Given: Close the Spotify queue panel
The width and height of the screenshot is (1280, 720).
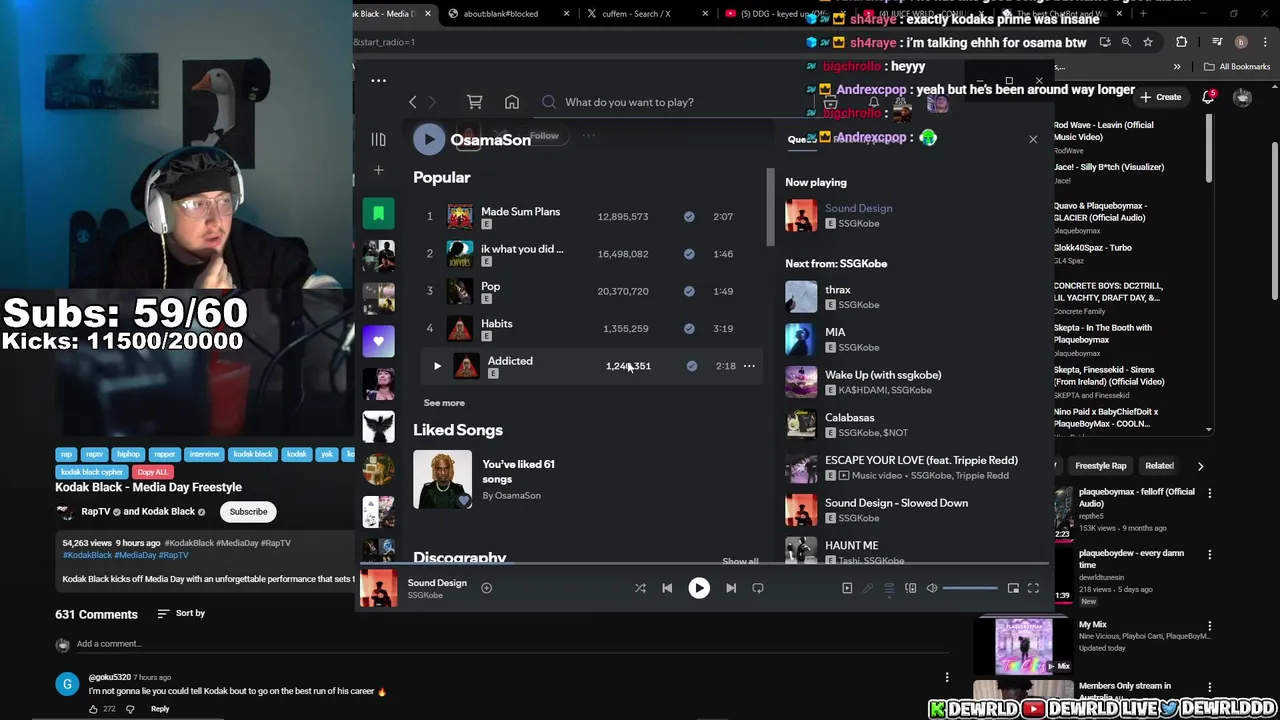Looking at the screenshot, I should tap(1033, 139).
